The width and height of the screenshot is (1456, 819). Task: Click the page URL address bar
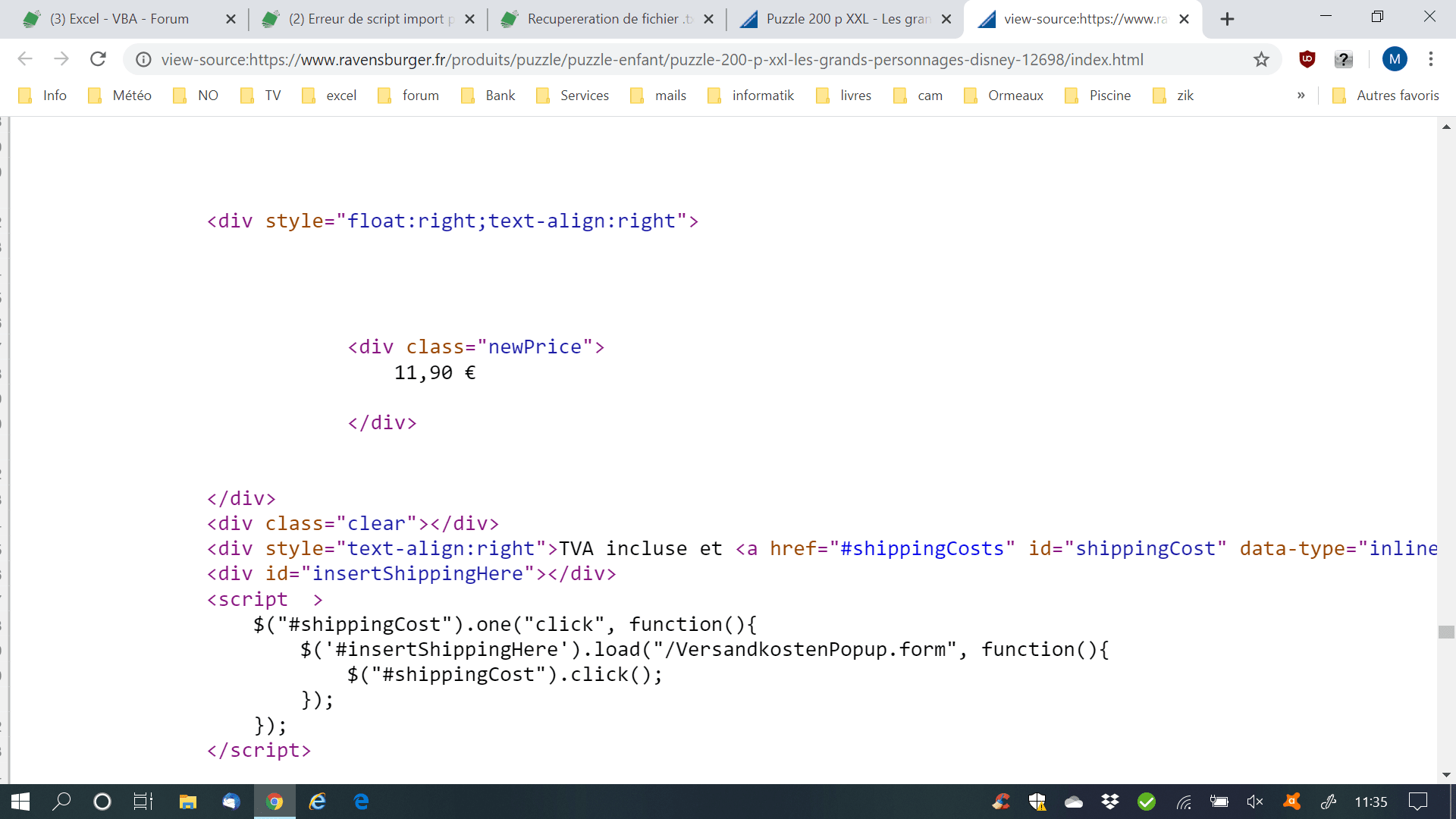[652, 59]
